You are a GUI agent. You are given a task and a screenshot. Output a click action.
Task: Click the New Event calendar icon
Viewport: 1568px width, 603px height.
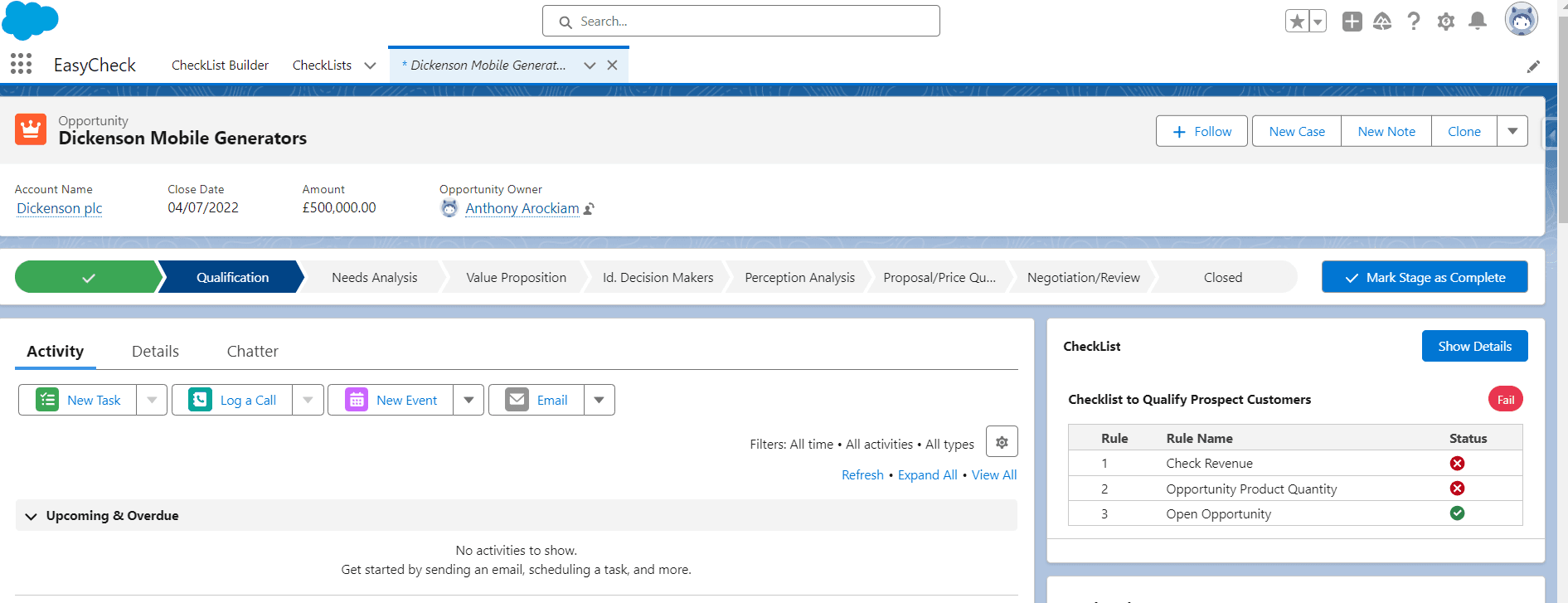click(x=357, y=400)
